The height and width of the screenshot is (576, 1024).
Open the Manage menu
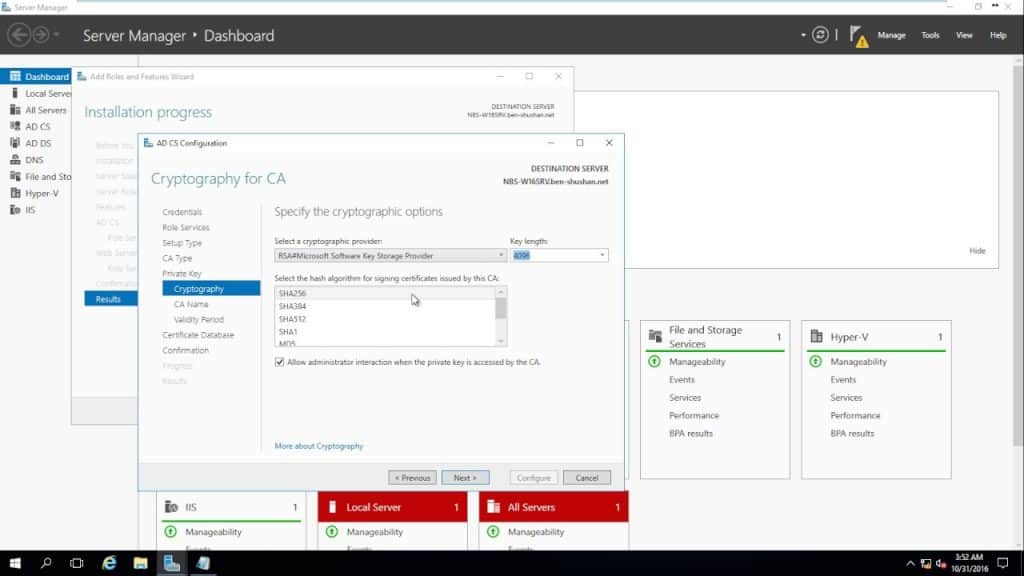click(x=891, y=35)
